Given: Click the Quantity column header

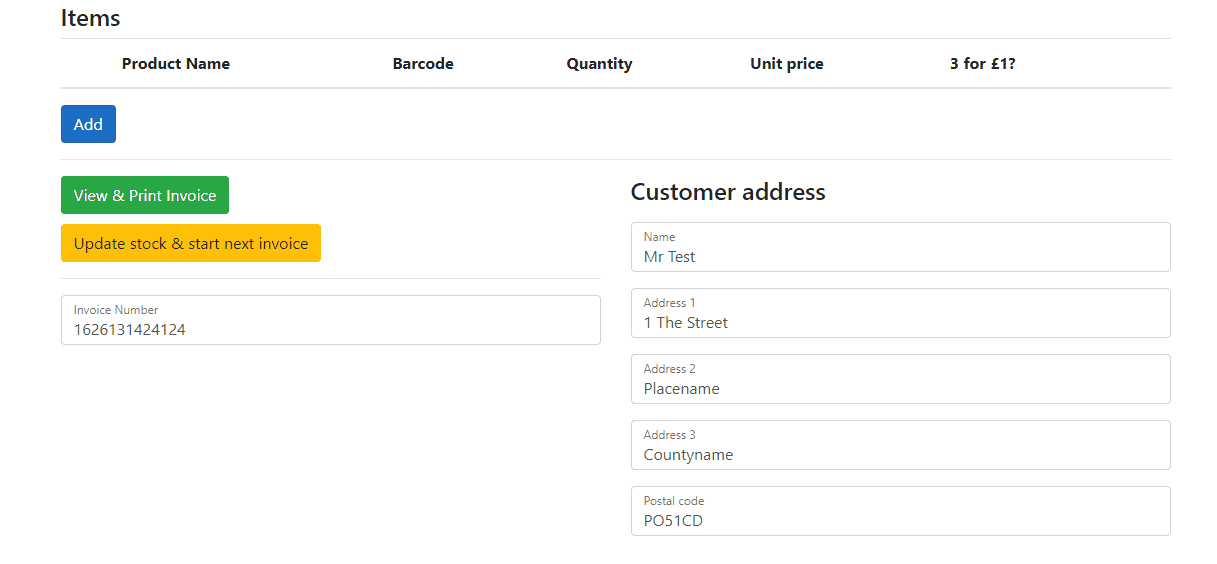Looking at the screenshot, I should coord(599,64).
